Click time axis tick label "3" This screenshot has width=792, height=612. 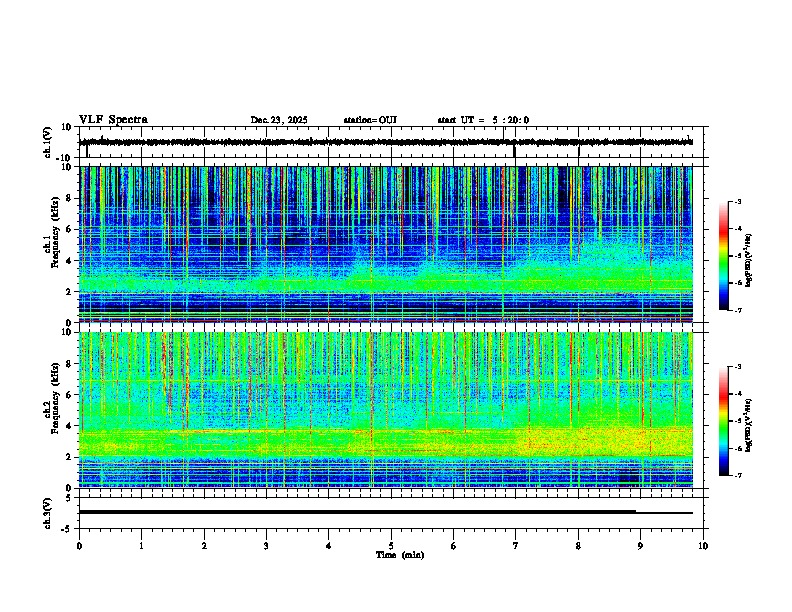point(266,546)
